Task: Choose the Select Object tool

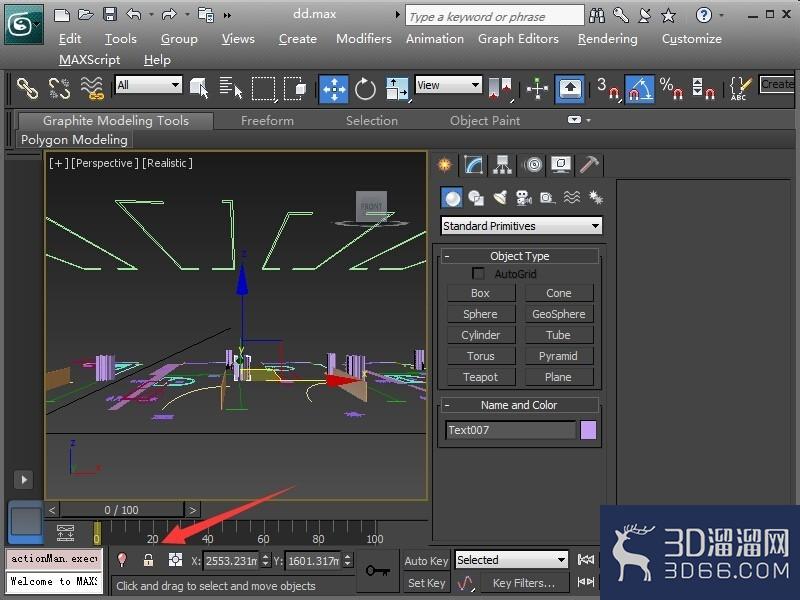Action: 199,88
